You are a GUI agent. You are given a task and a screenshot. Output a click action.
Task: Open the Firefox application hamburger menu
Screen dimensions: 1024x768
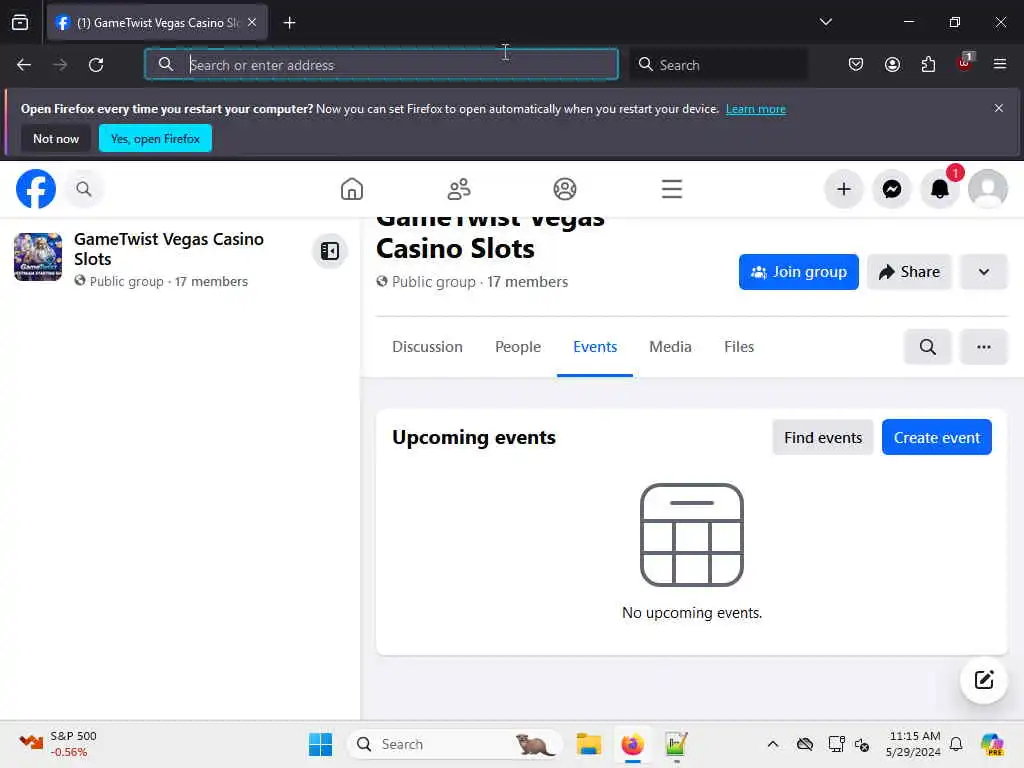point(999,64)
